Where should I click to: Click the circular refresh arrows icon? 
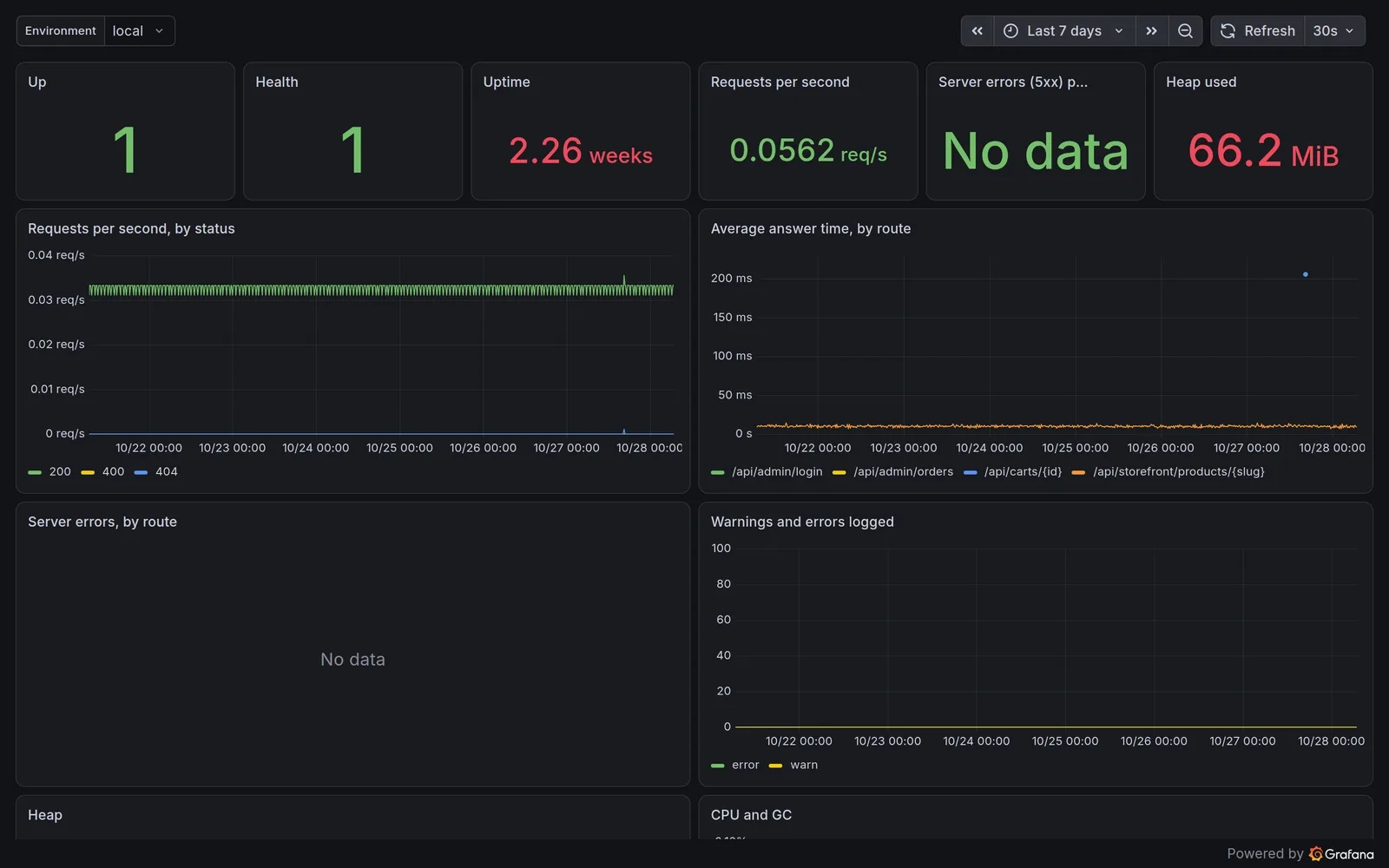tap(1228, 30)
